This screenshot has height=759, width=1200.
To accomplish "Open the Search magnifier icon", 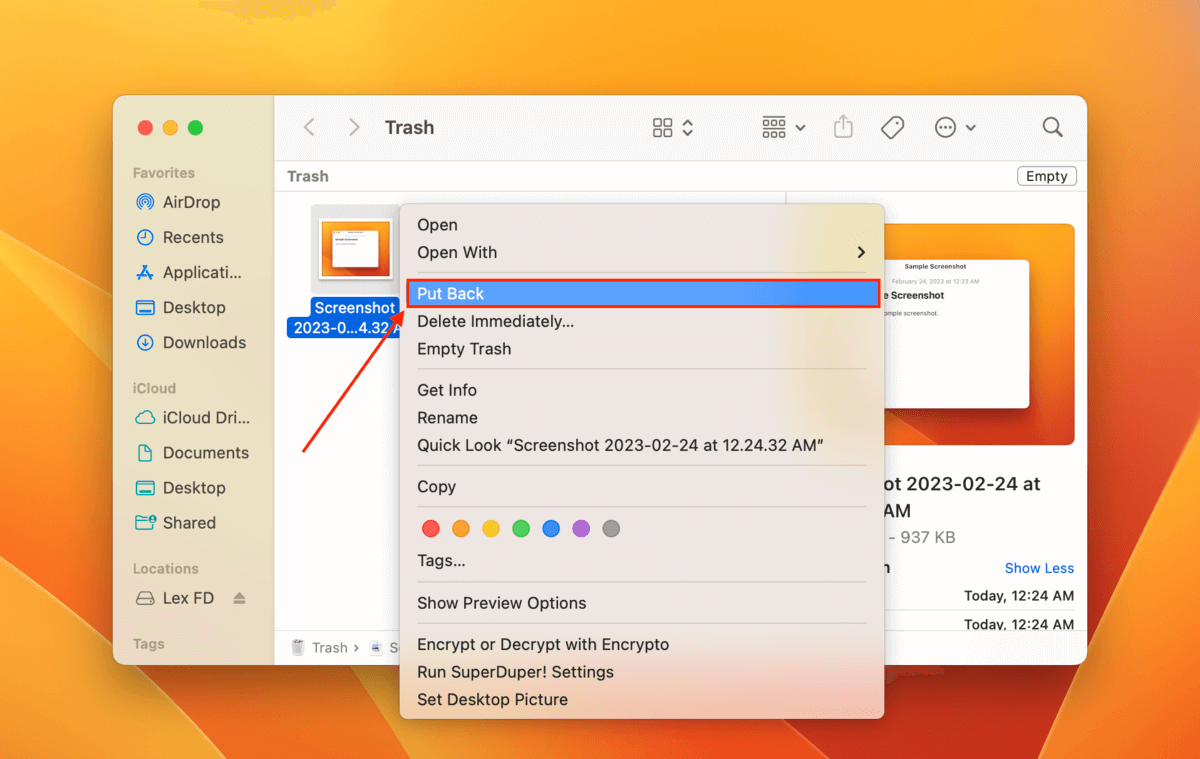I will pos(1052,127).
